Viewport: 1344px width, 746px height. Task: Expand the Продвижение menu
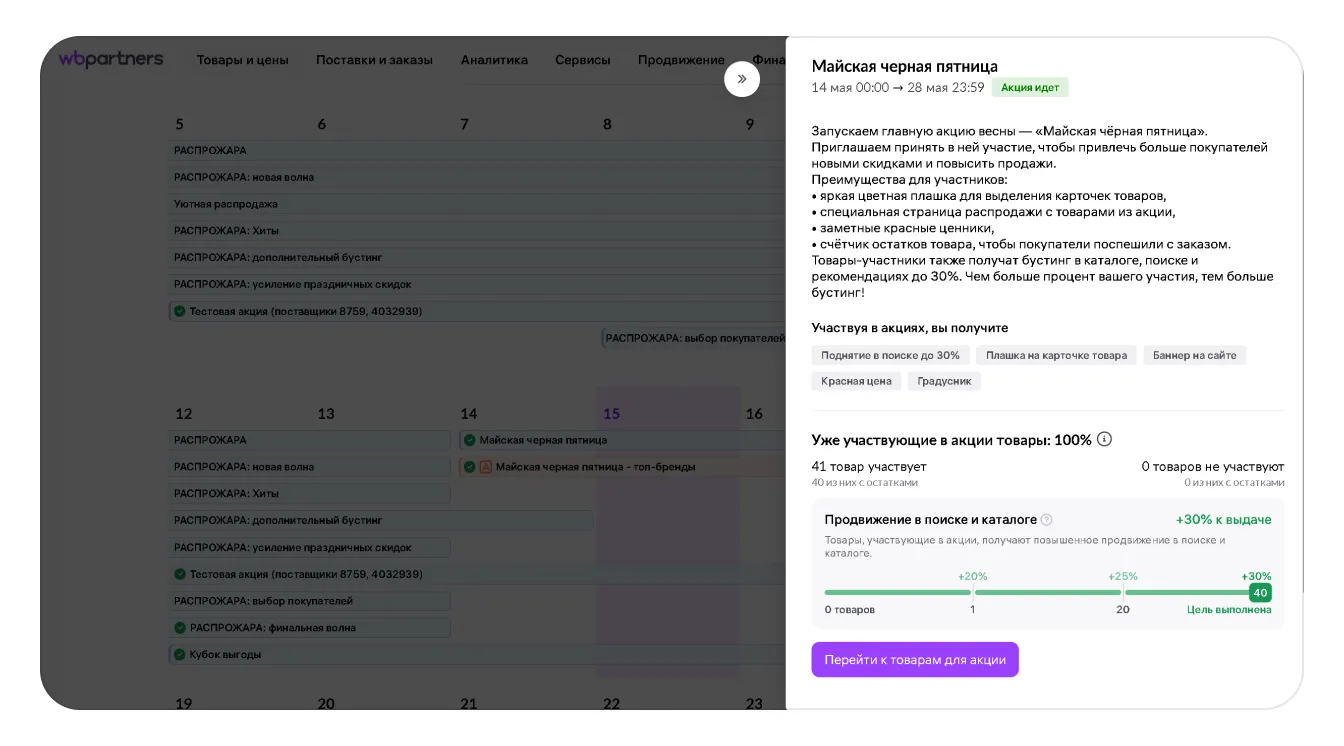[x=681, y=60]
